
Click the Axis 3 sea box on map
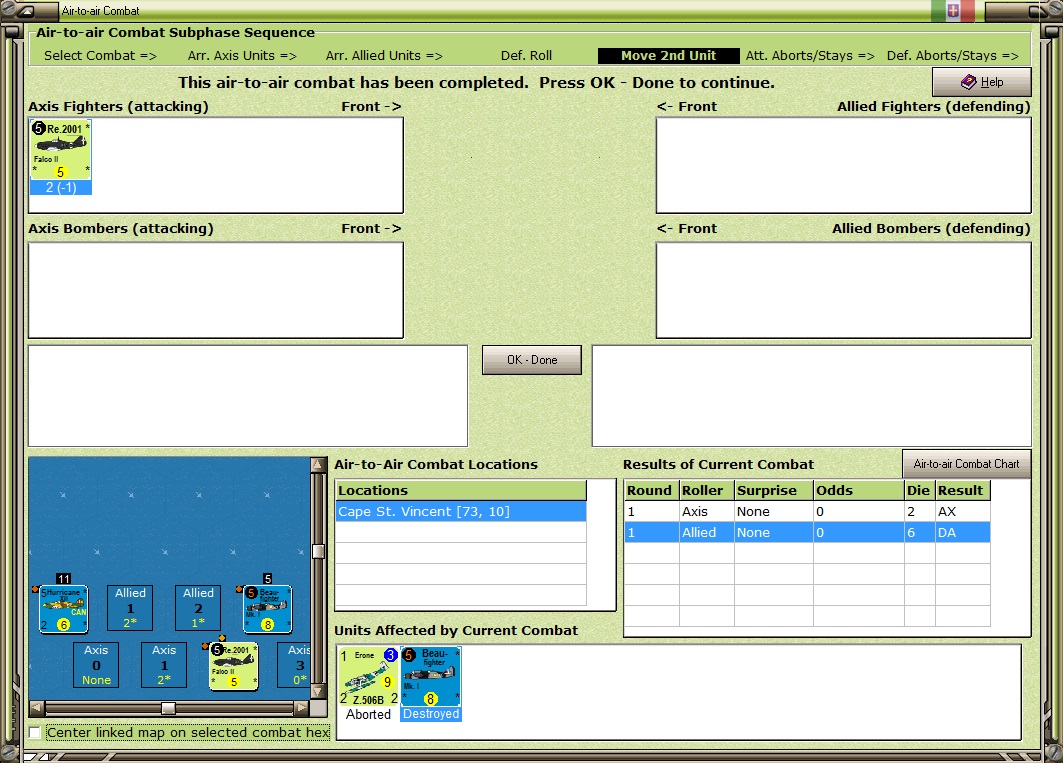[x=296, y=665]
